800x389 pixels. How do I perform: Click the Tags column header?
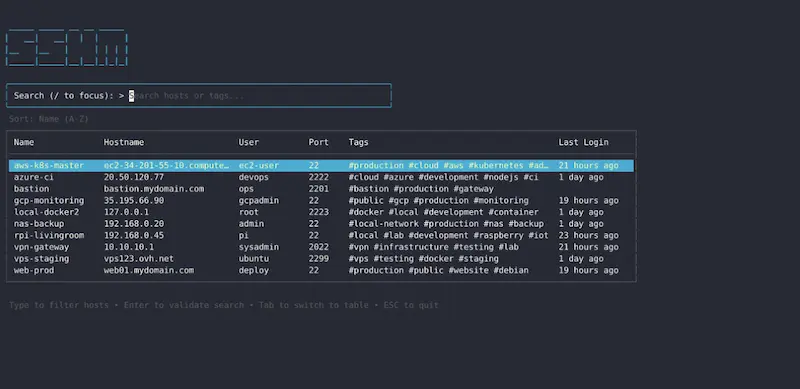pos(358,142)
